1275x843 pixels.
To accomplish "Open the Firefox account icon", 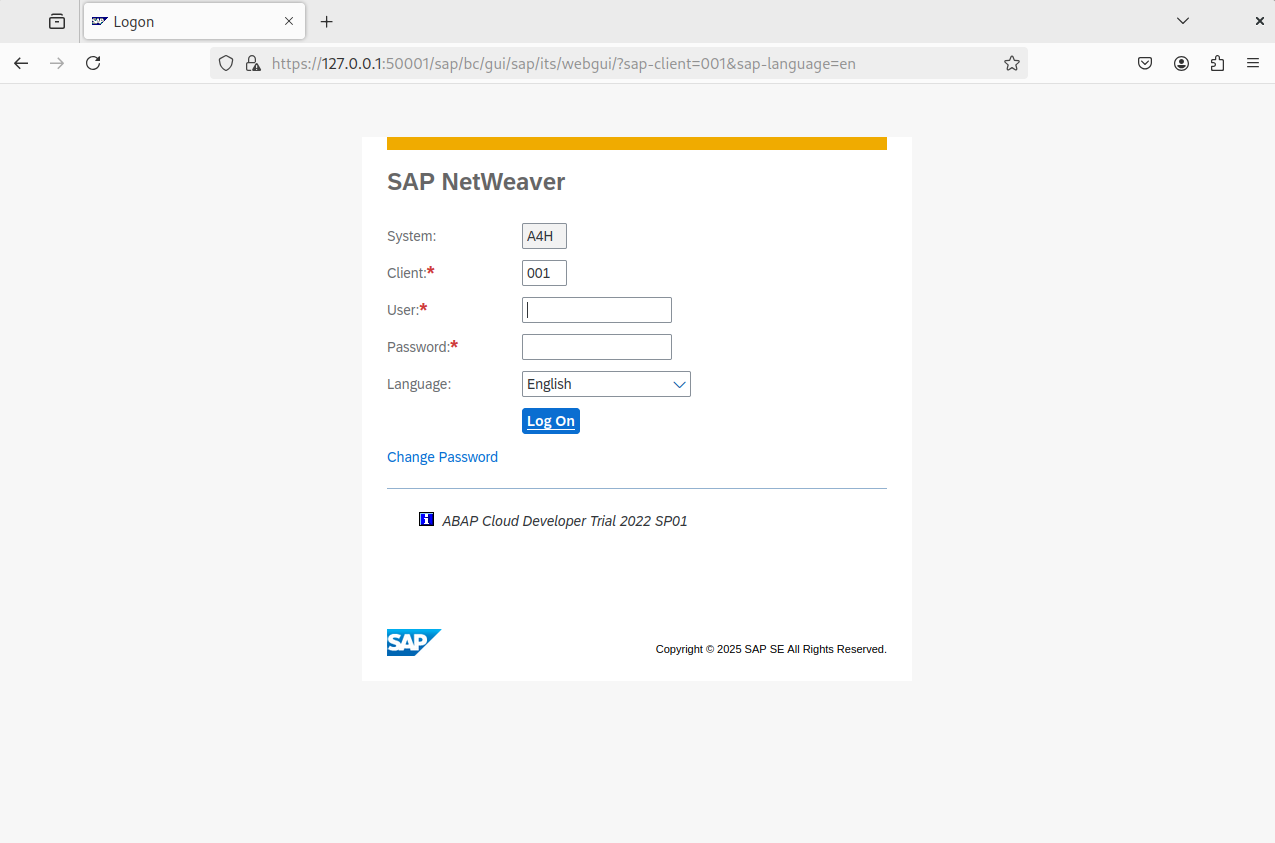I will click(x=1181, y=63).
